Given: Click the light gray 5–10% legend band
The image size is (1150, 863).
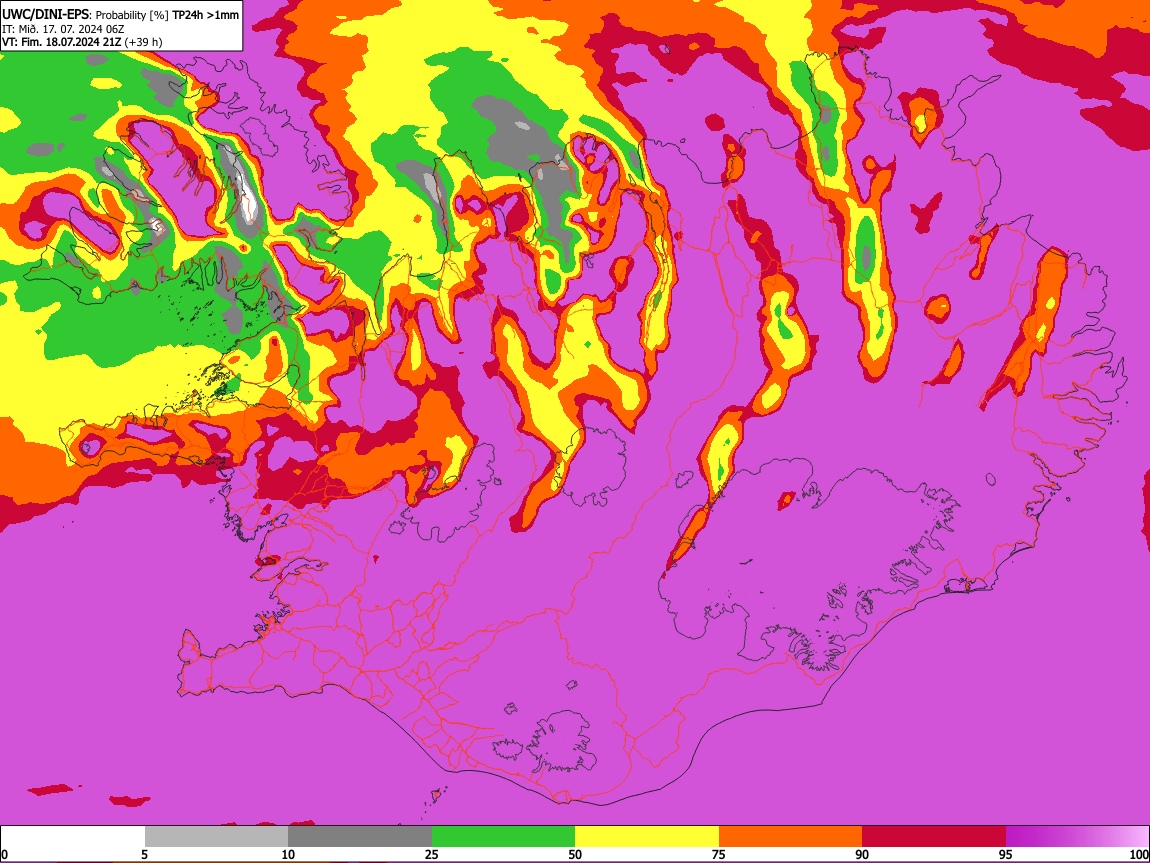Looking at the screenshot, I should 216,837.
